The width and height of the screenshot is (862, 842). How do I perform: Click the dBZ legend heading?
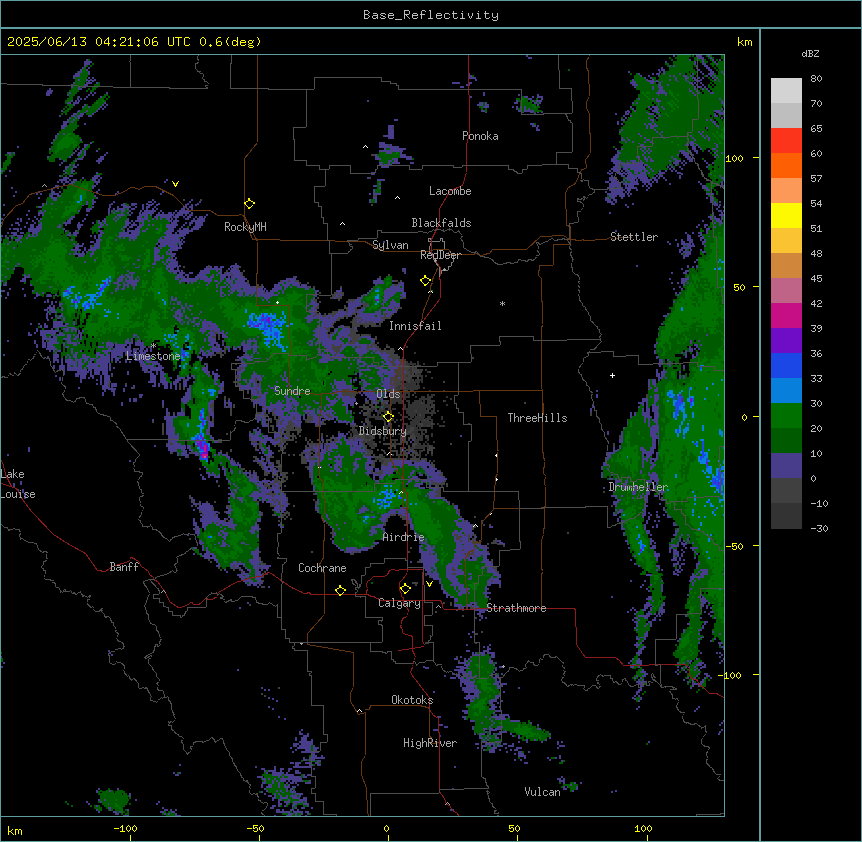pos(810,53)
